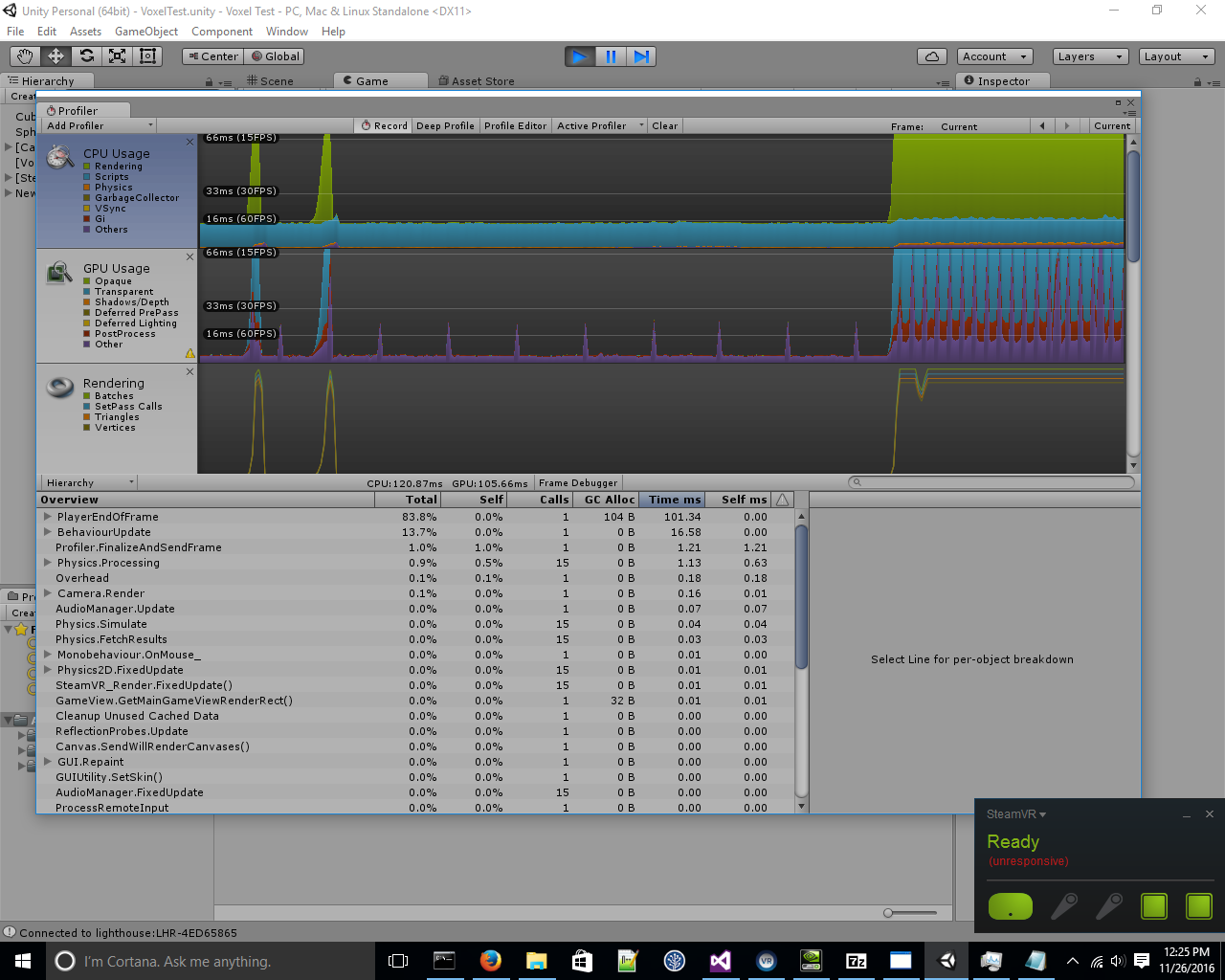Open the Cloud services icon button

pyautogui.click(x=932, y=56)
